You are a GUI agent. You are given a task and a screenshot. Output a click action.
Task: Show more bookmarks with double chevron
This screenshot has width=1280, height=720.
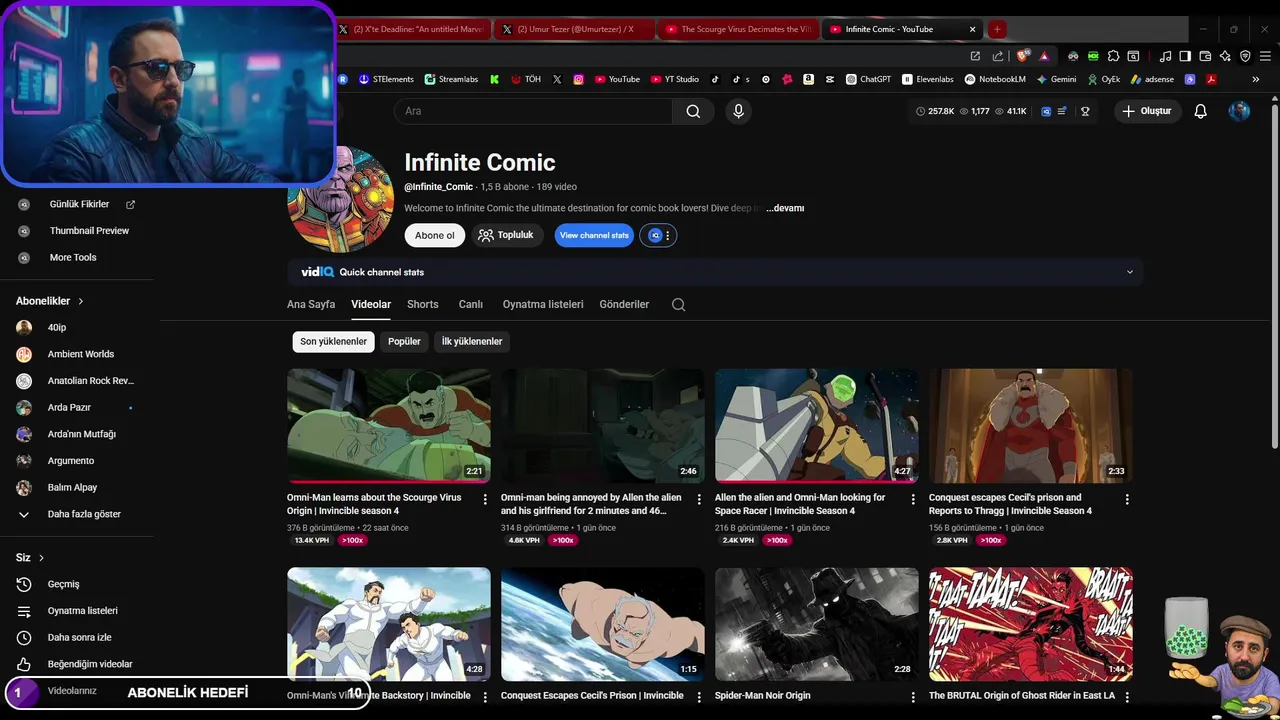click(1256, 79)
